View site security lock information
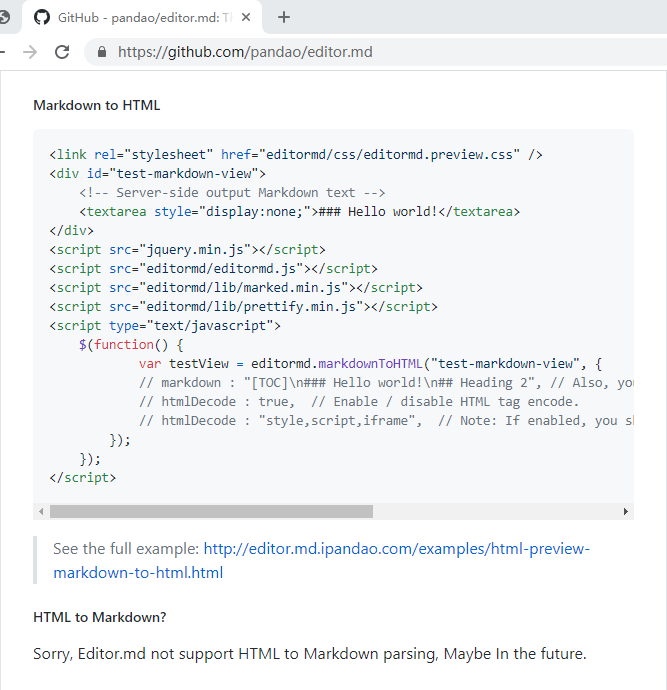This screenshot has height=690, width=667. pos(102,52)
